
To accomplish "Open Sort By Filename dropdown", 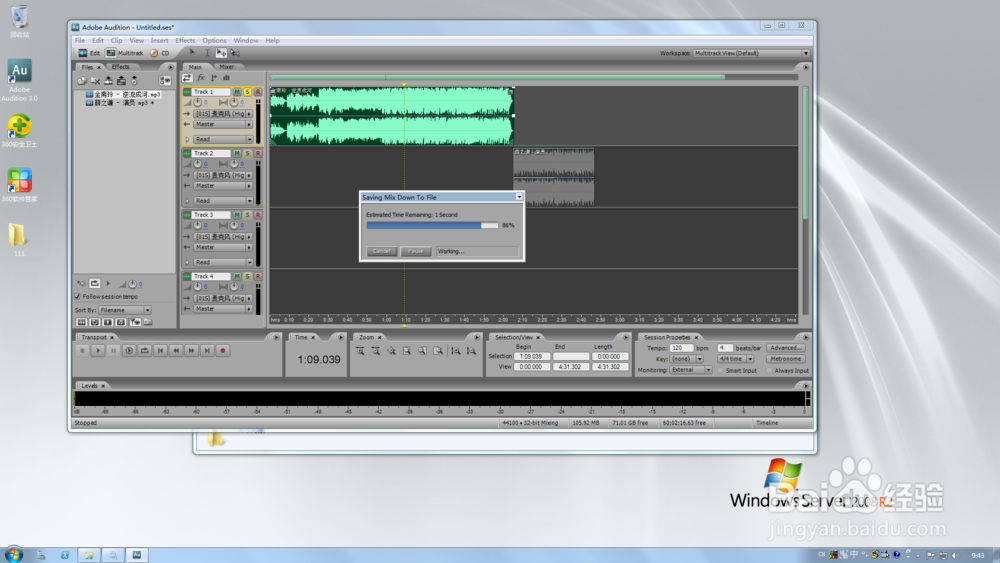I will 125,310.
